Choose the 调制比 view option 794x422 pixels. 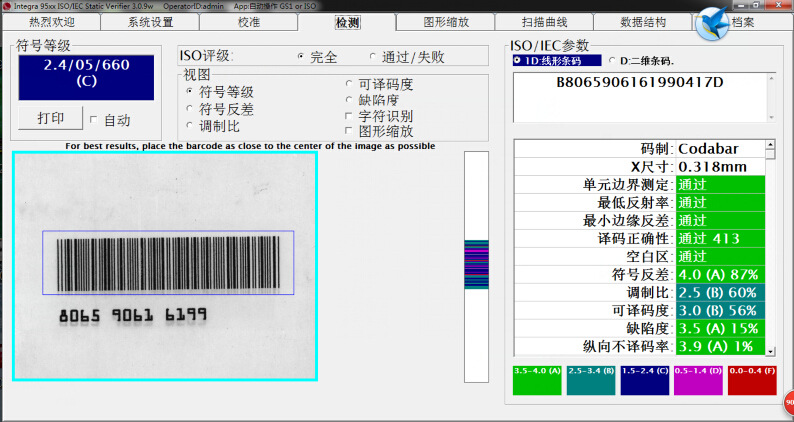190,125
